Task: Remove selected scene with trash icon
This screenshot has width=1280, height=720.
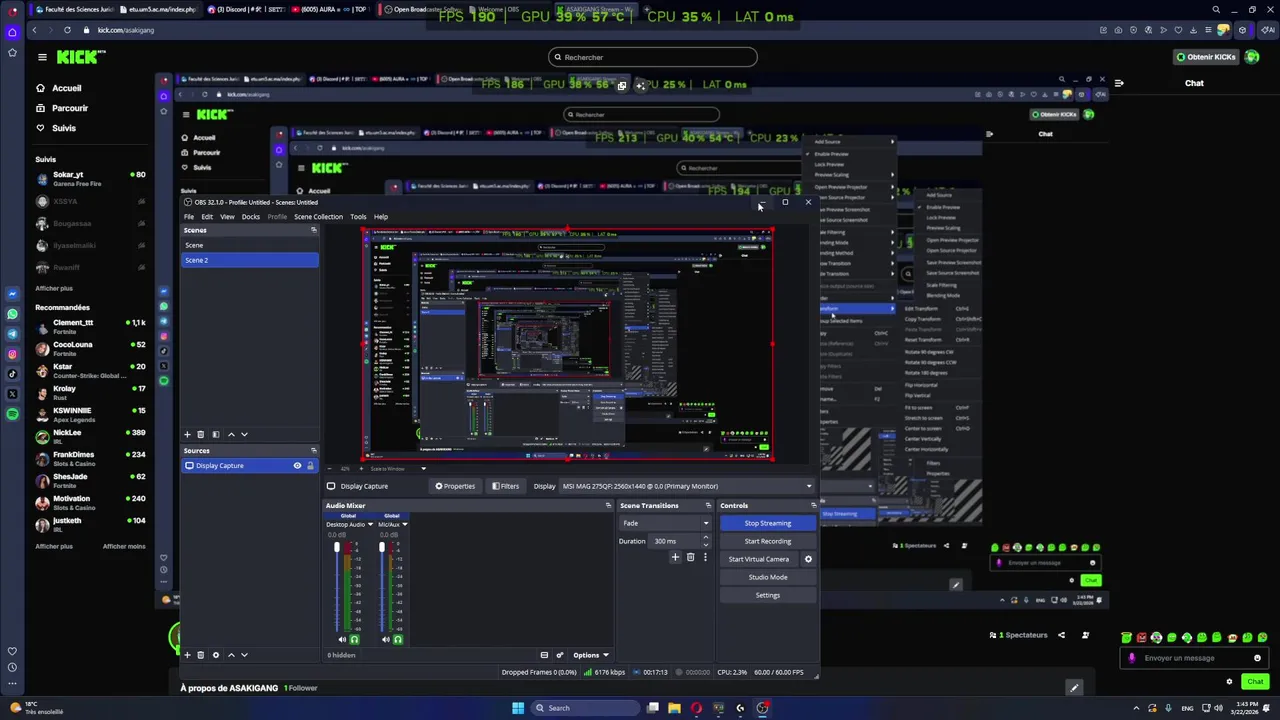Action: [200, 434]
